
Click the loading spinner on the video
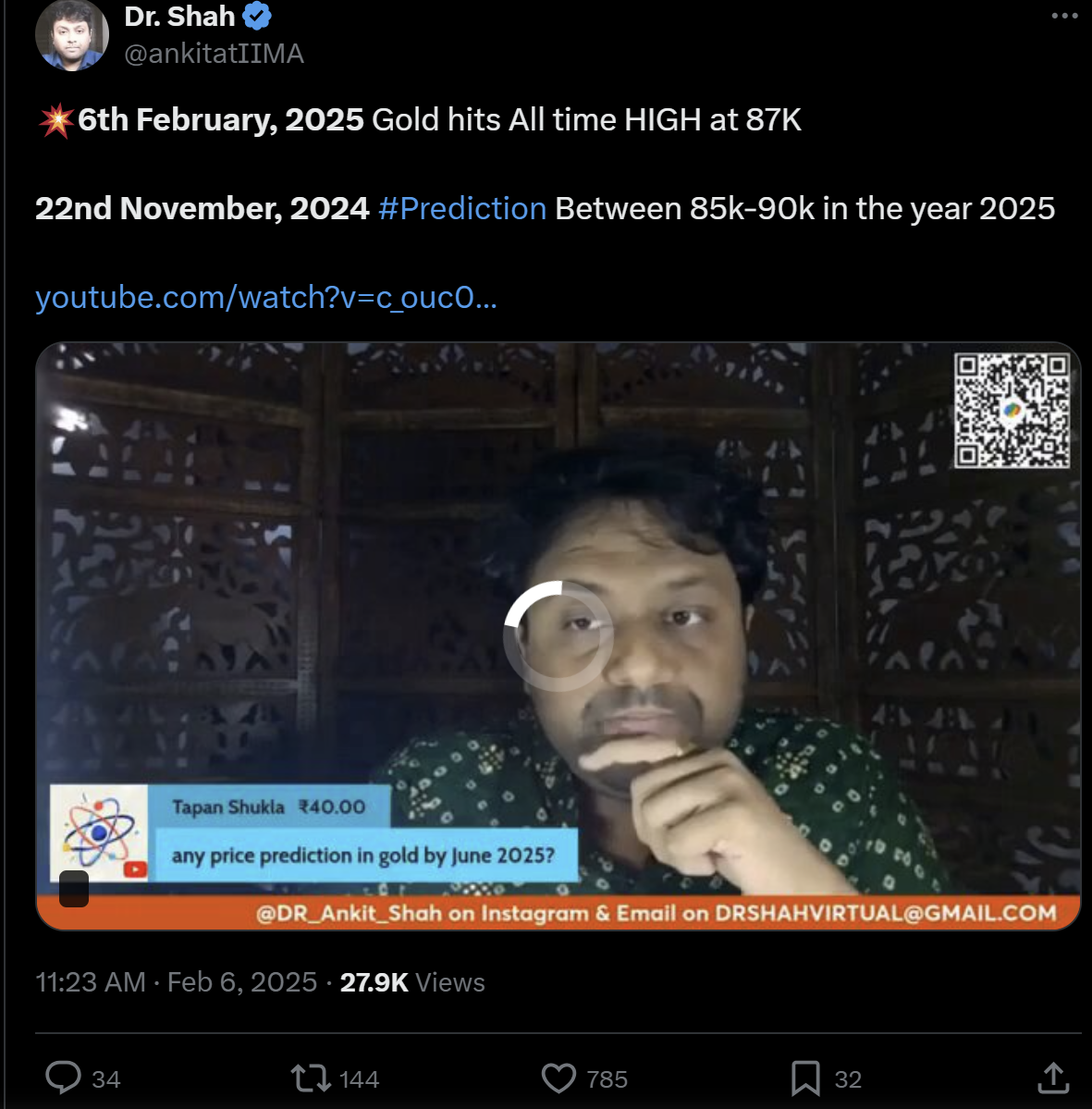558,635
